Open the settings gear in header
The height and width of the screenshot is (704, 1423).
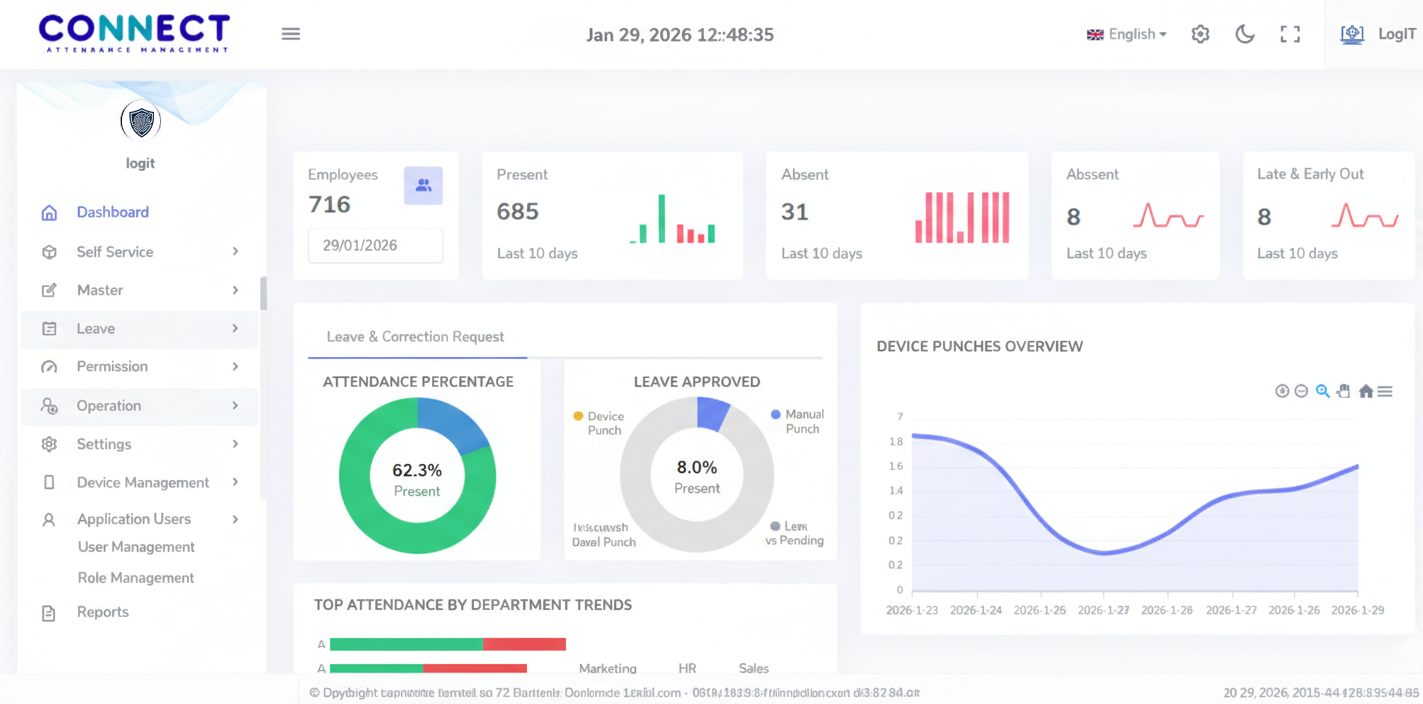1200,34
